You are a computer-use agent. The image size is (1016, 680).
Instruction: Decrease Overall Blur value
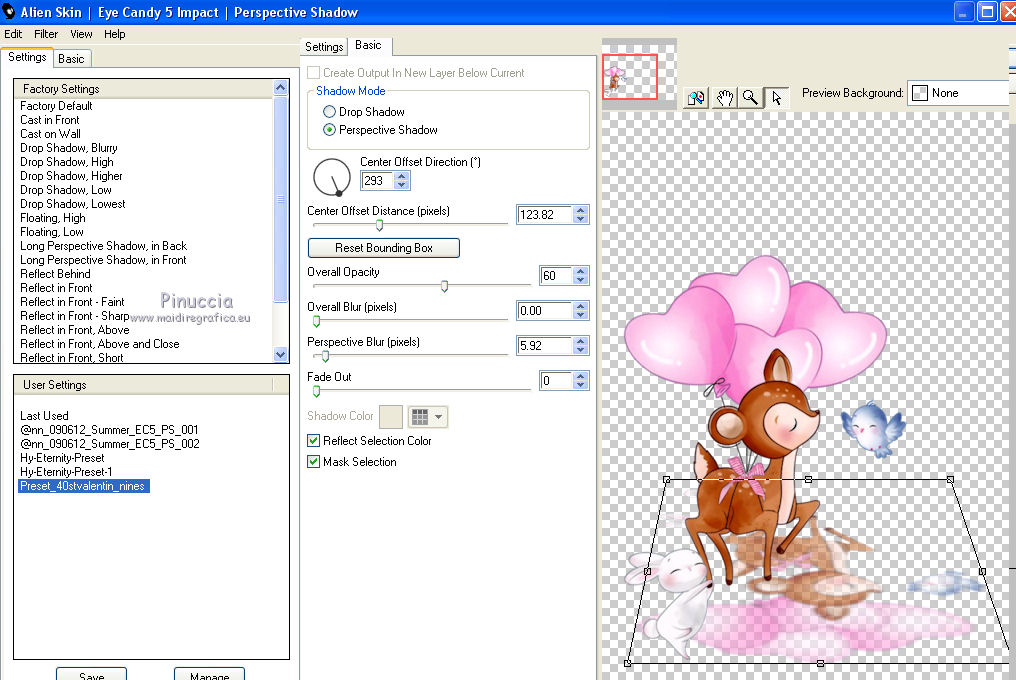pyautogui.click(x=581, y=315)
